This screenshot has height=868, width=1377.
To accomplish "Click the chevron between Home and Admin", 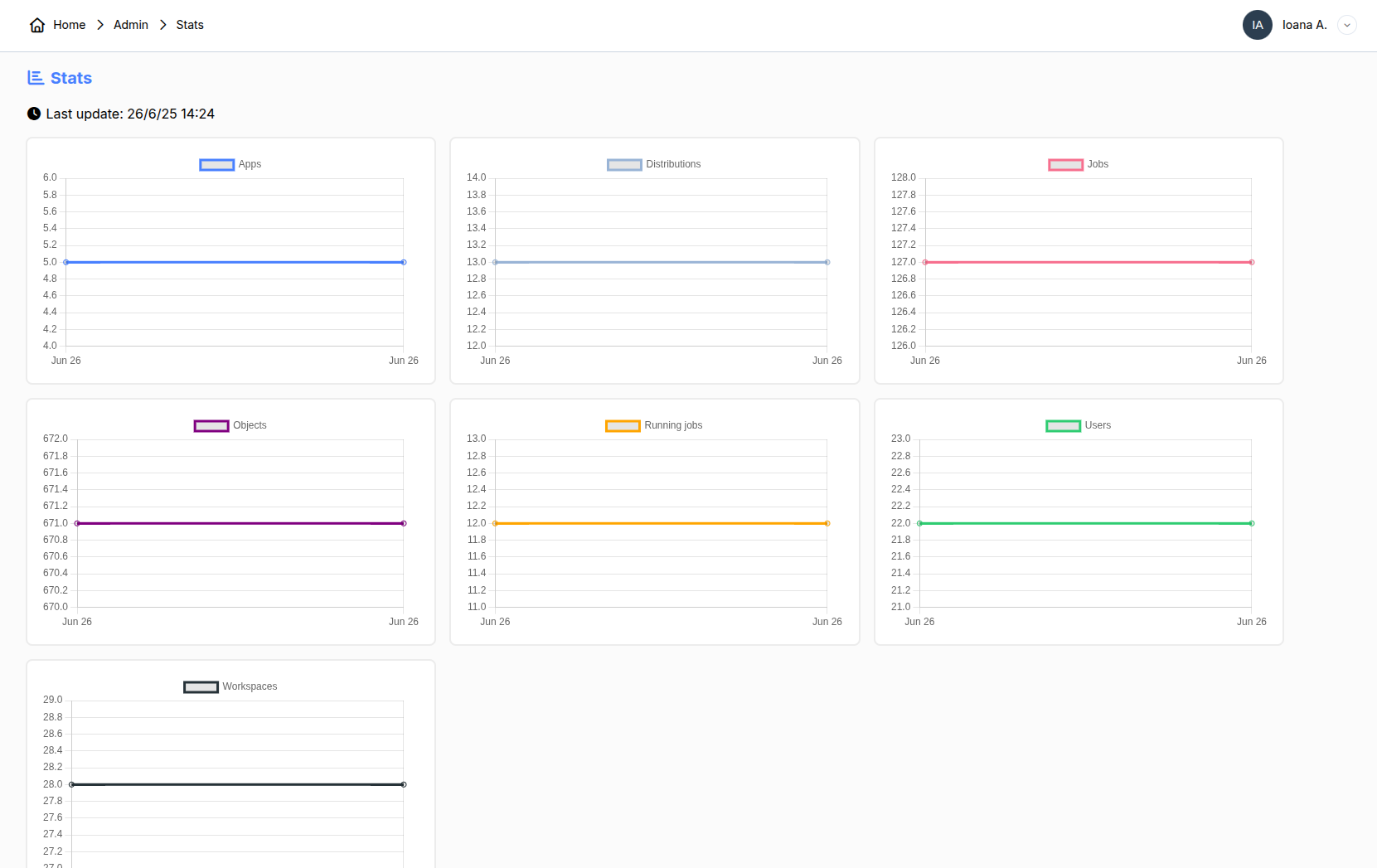I will click(100, 25).
